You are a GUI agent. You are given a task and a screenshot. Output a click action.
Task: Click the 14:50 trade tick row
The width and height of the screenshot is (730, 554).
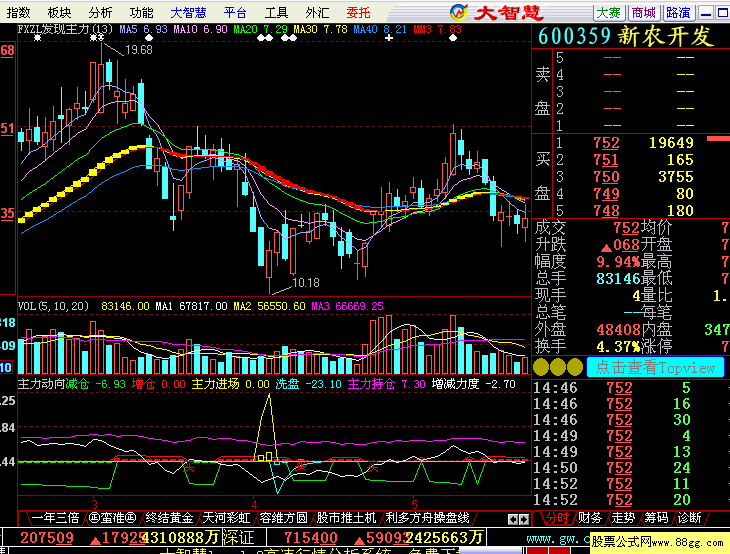click(x=631, y=467)
